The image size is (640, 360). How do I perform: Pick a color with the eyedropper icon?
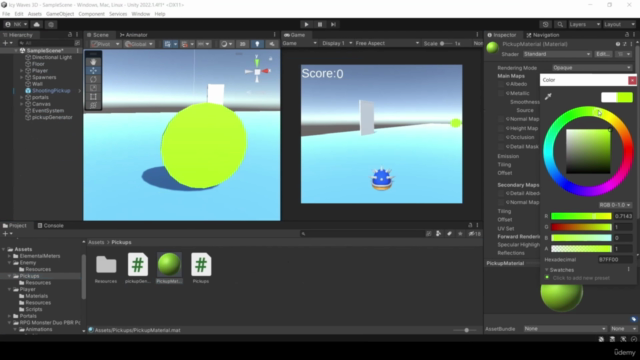pos(548,97)
